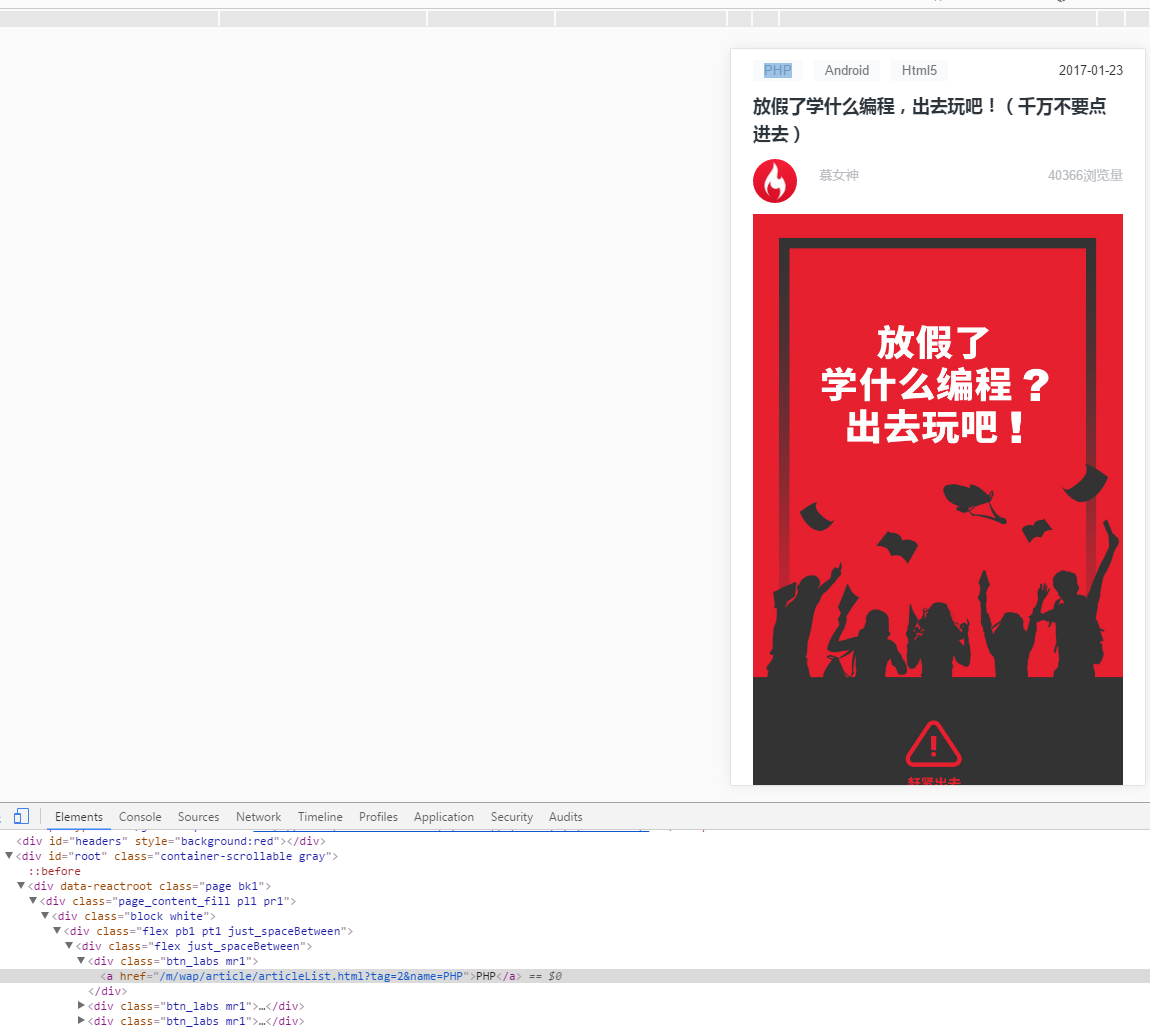1150x1031 pixels.
Task: Click the 40366浏览量 view count
Action: pos(1085,175)
